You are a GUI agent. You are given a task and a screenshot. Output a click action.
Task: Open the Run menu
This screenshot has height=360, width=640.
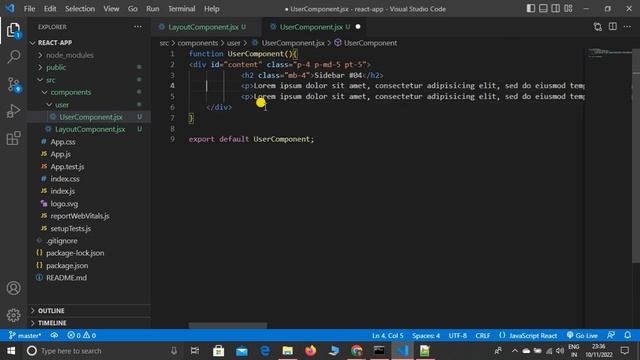click(x=153, y=9)
